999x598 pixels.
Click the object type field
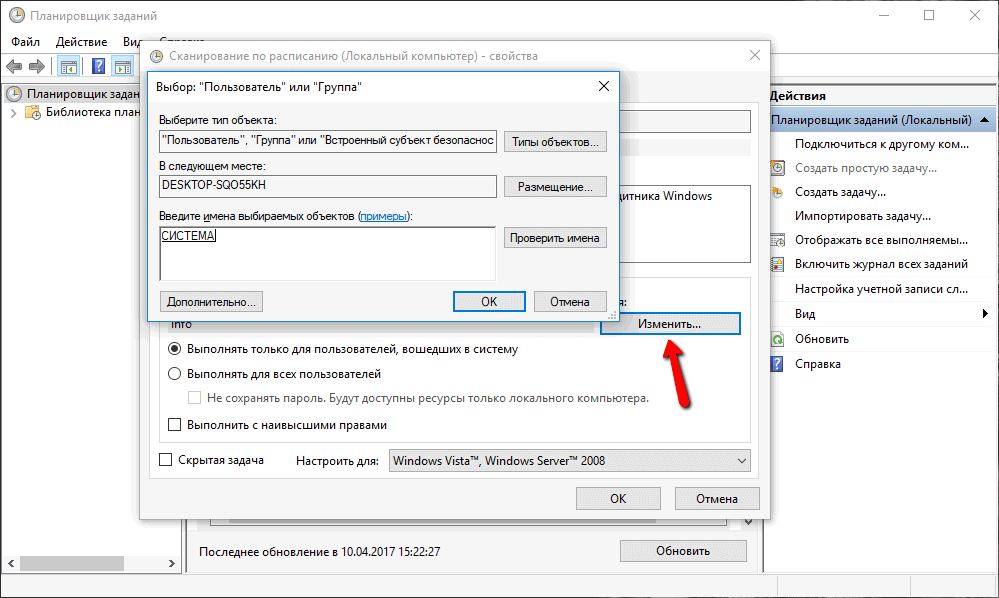[327, 141]
